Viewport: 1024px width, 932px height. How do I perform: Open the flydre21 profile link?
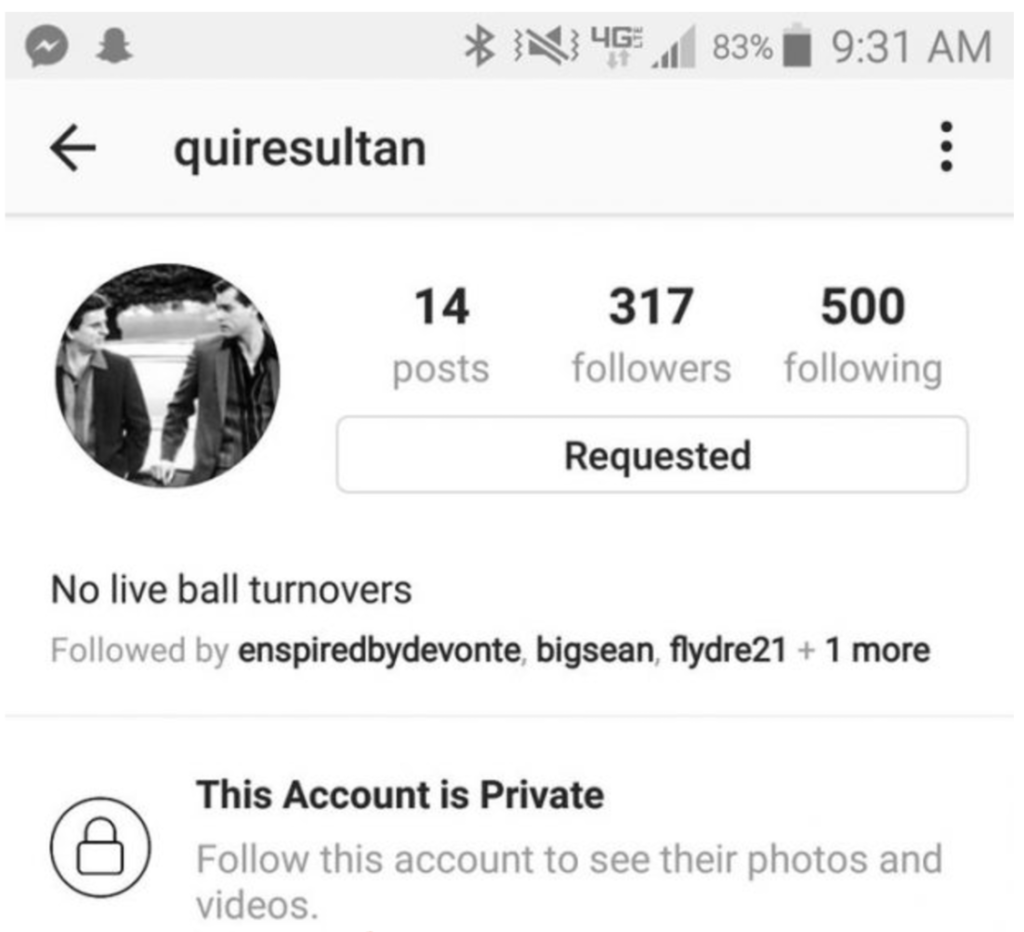coord(728,651)
